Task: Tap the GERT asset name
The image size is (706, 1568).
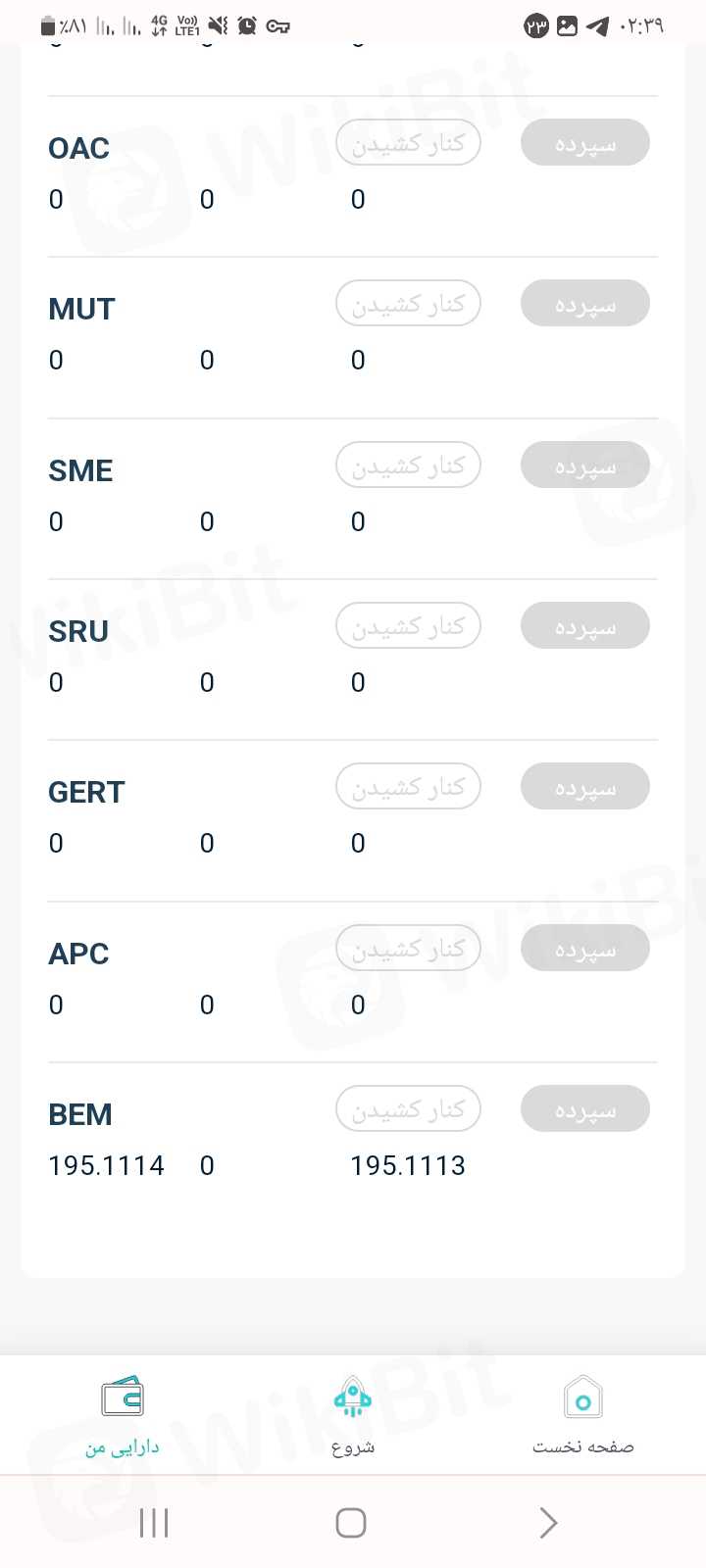Action: tap(86, 792)
